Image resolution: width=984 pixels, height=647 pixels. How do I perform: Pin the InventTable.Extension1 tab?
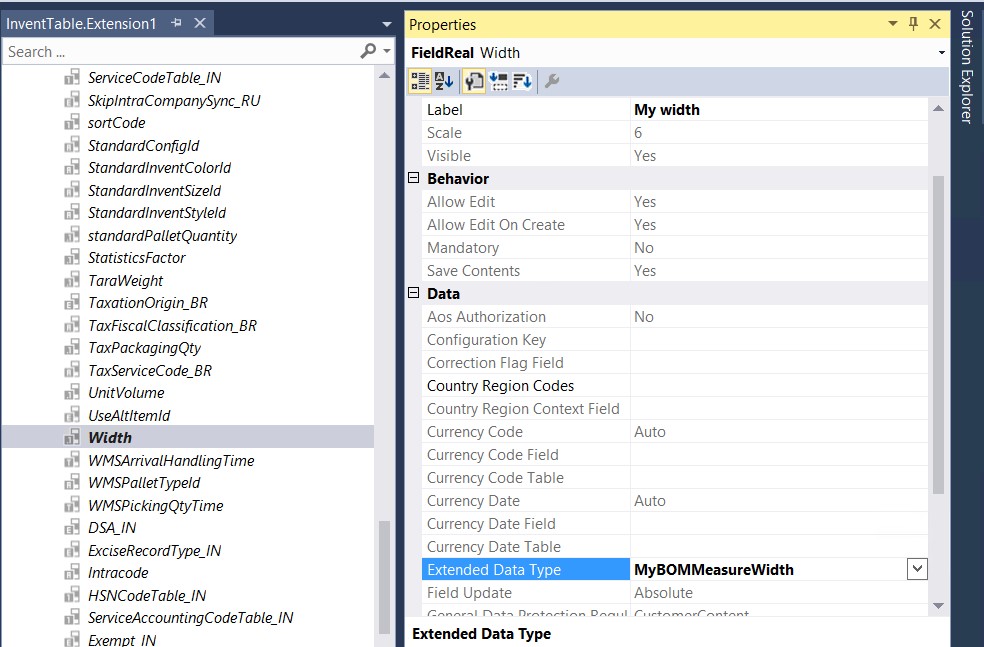point(176,23)
